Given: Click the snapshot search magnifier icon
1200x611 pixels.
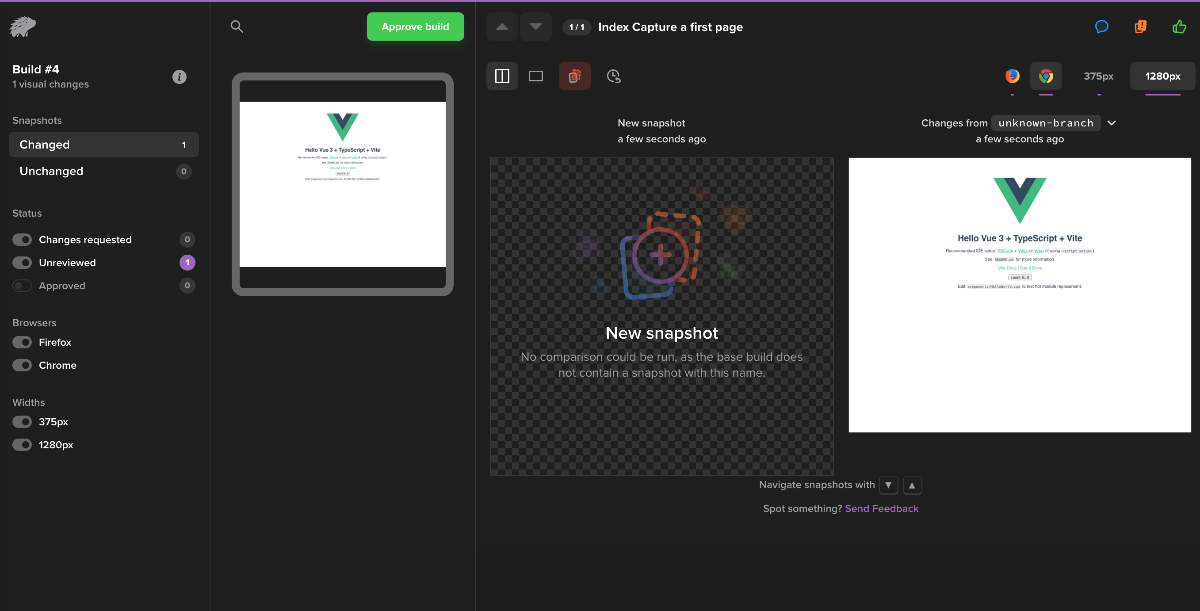Looking at the screenshot, I should [x=237, y=27].
